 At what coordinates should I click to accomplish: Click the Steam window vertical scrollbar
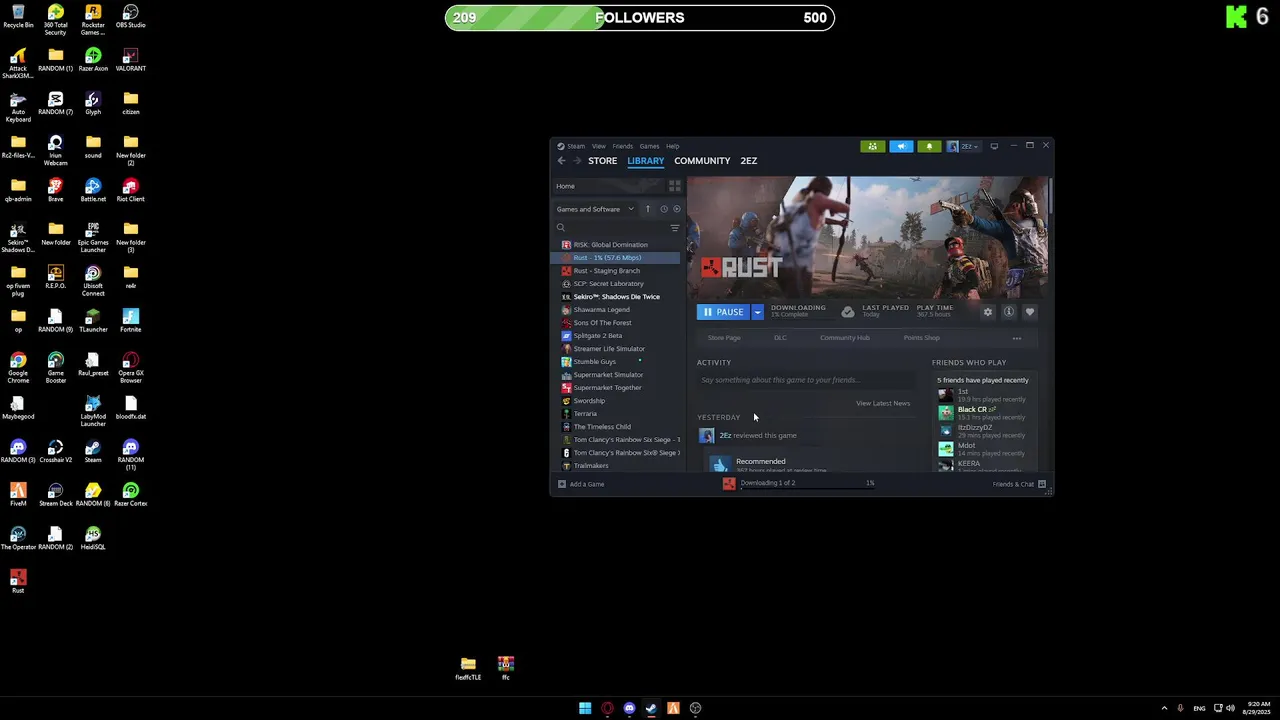1051,196
